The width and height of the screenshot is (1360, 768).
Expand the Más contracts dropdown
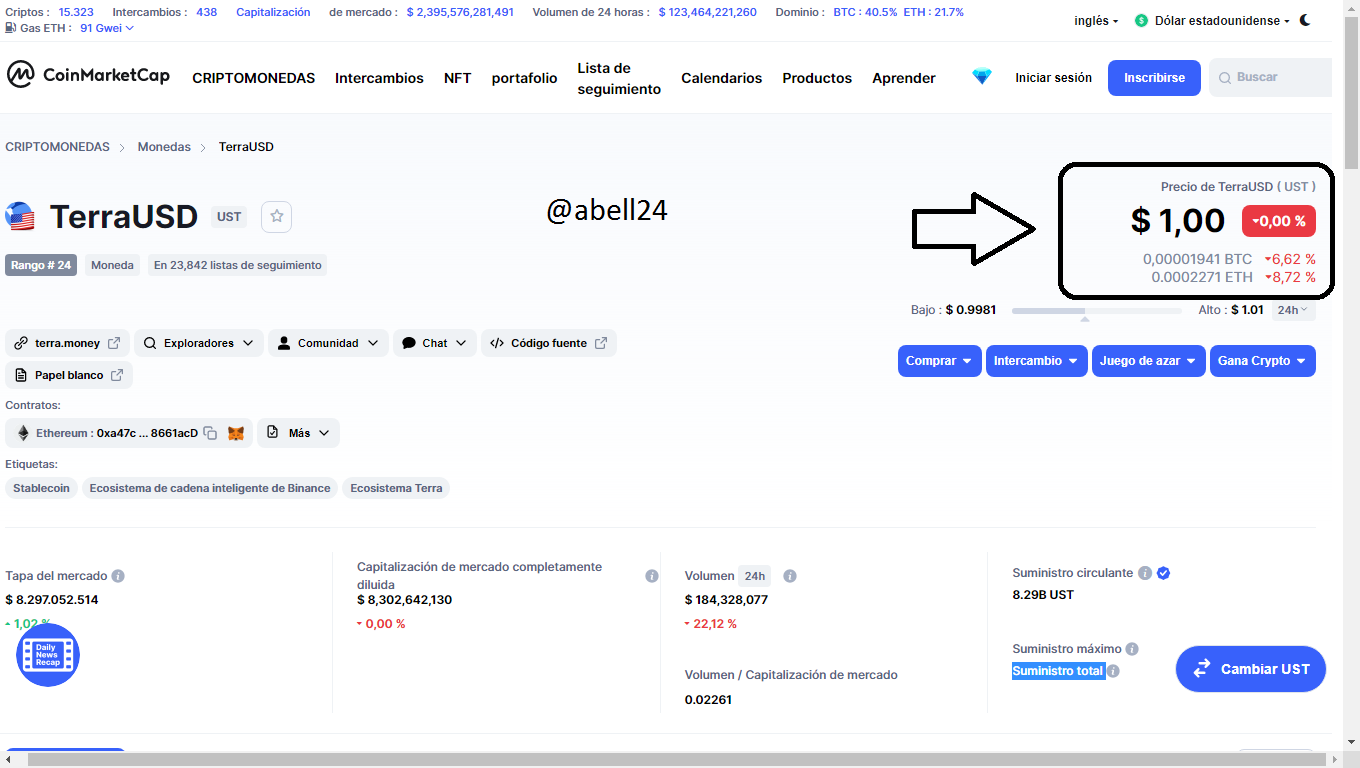(x=299, y=433)
